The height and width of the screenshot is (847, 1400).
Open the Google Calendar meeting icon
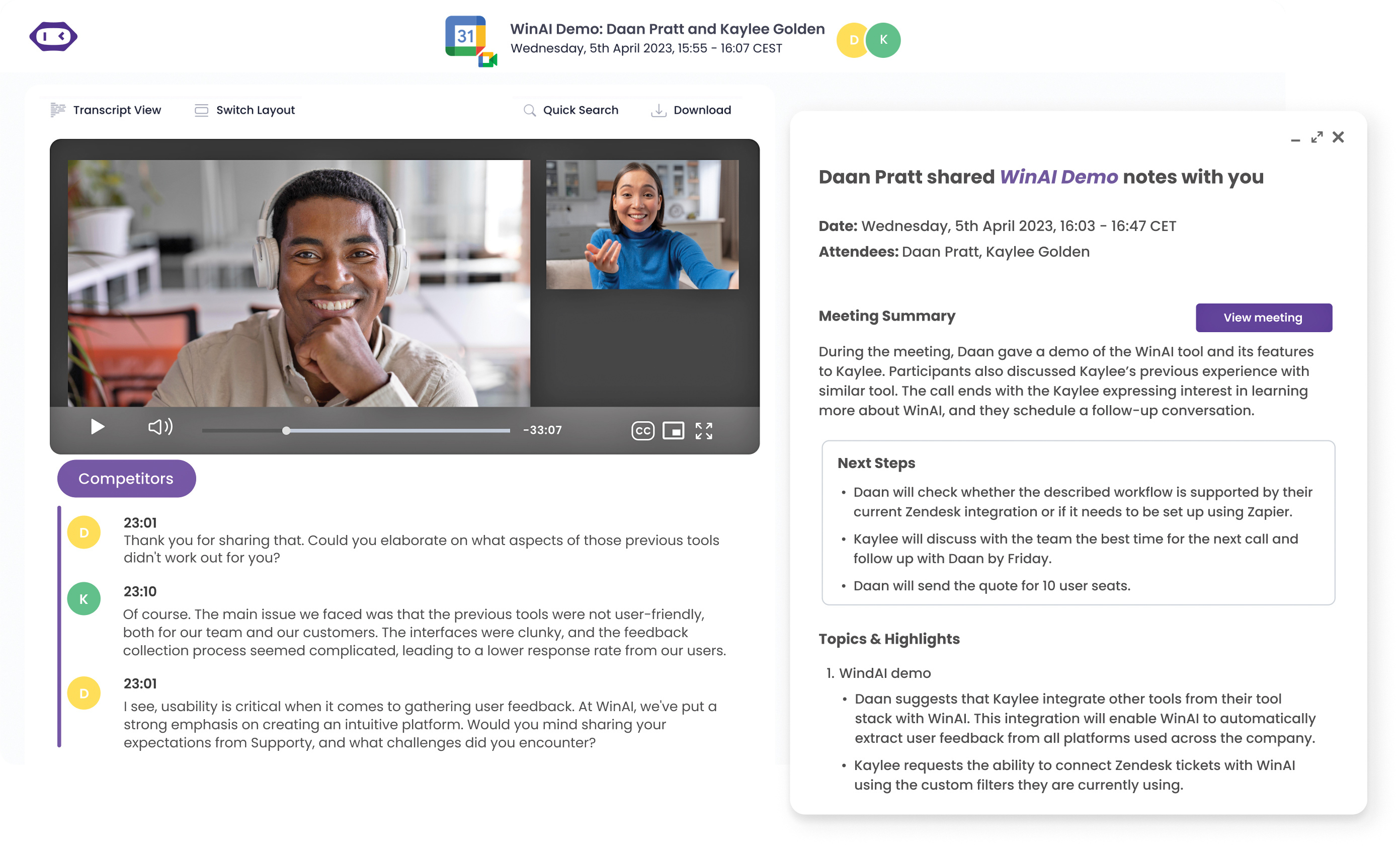tap(471, 41)
